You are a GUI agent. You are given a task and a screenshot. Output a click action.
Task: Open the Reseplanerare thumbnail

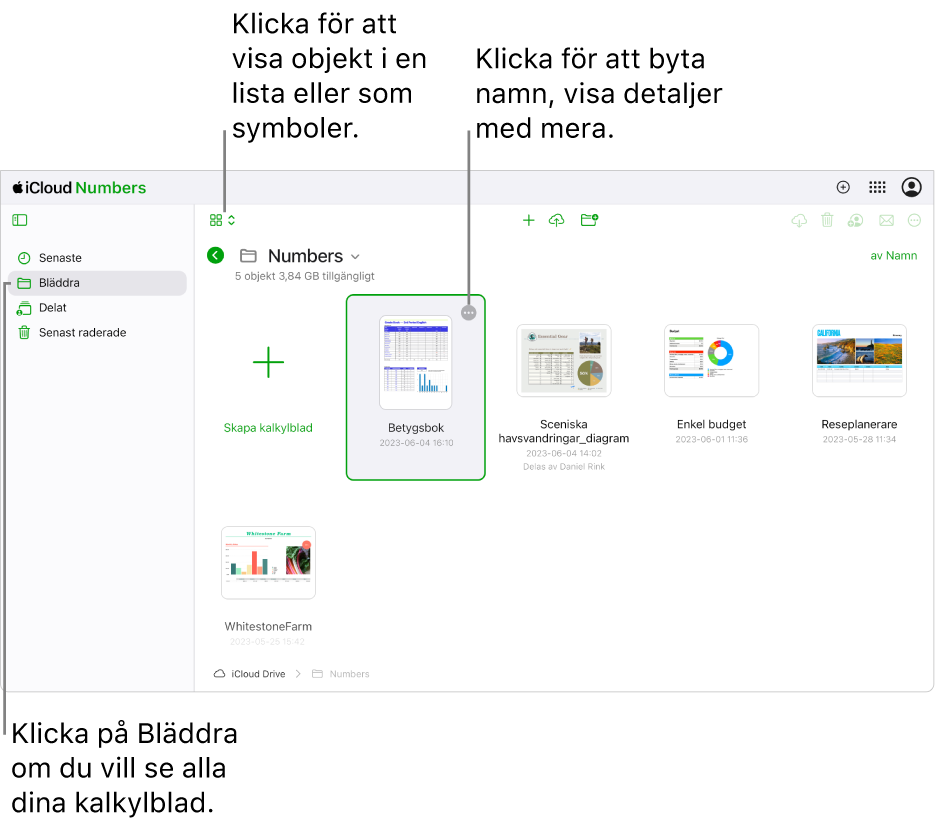859,360
